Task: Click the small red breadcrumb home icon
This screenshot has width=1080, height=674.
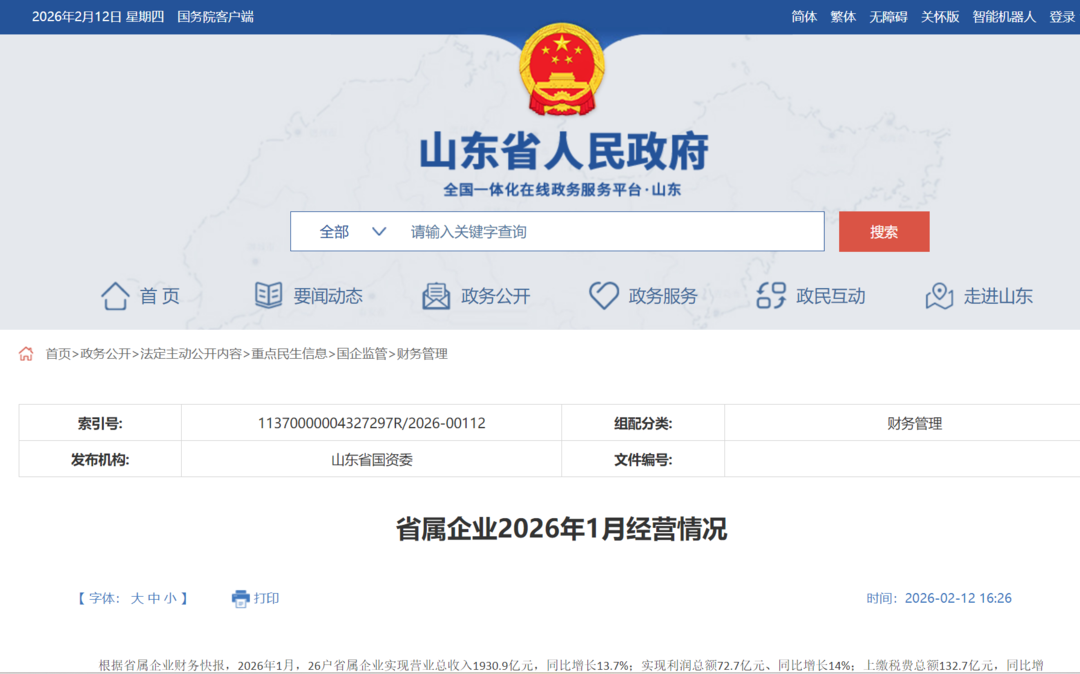Action: [26, 354]
